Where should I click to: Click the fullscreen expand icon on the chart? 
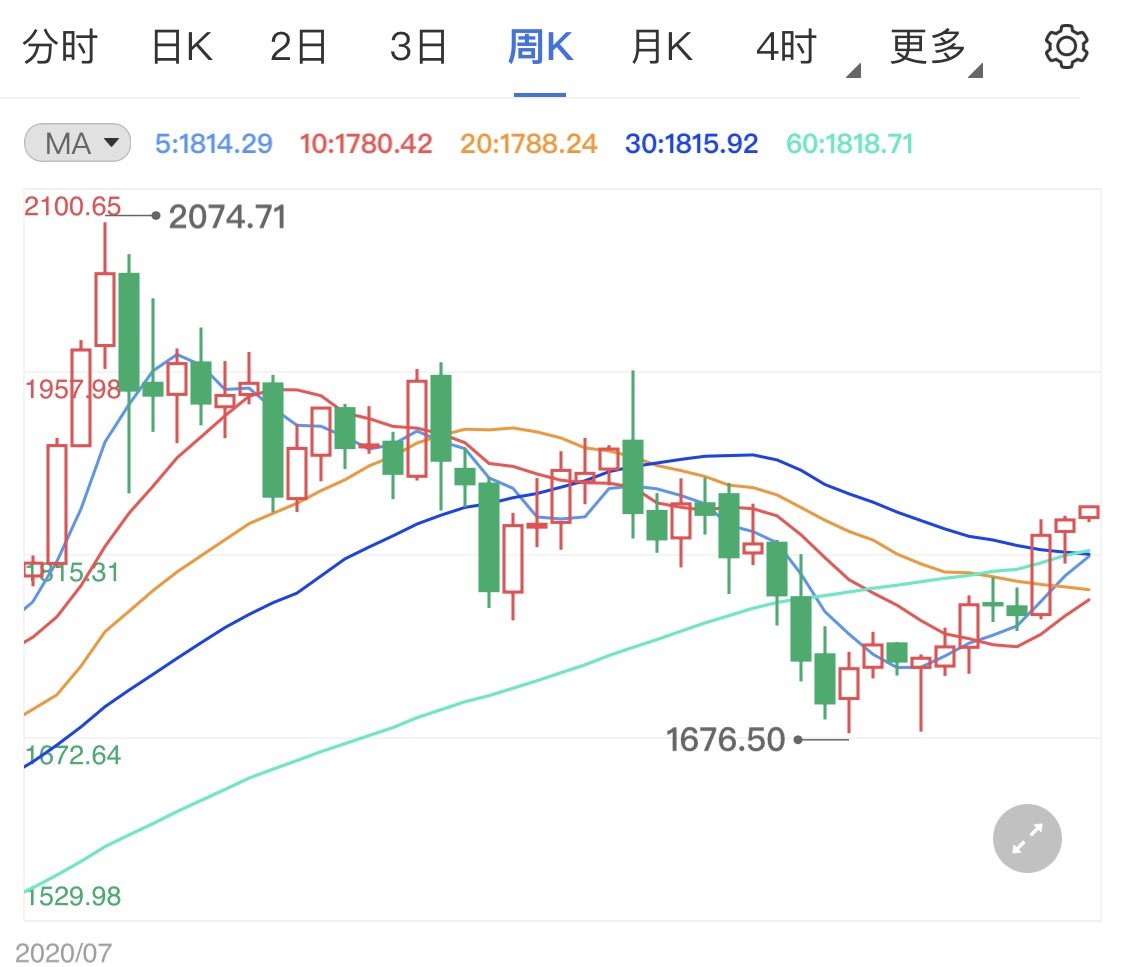1026,838
